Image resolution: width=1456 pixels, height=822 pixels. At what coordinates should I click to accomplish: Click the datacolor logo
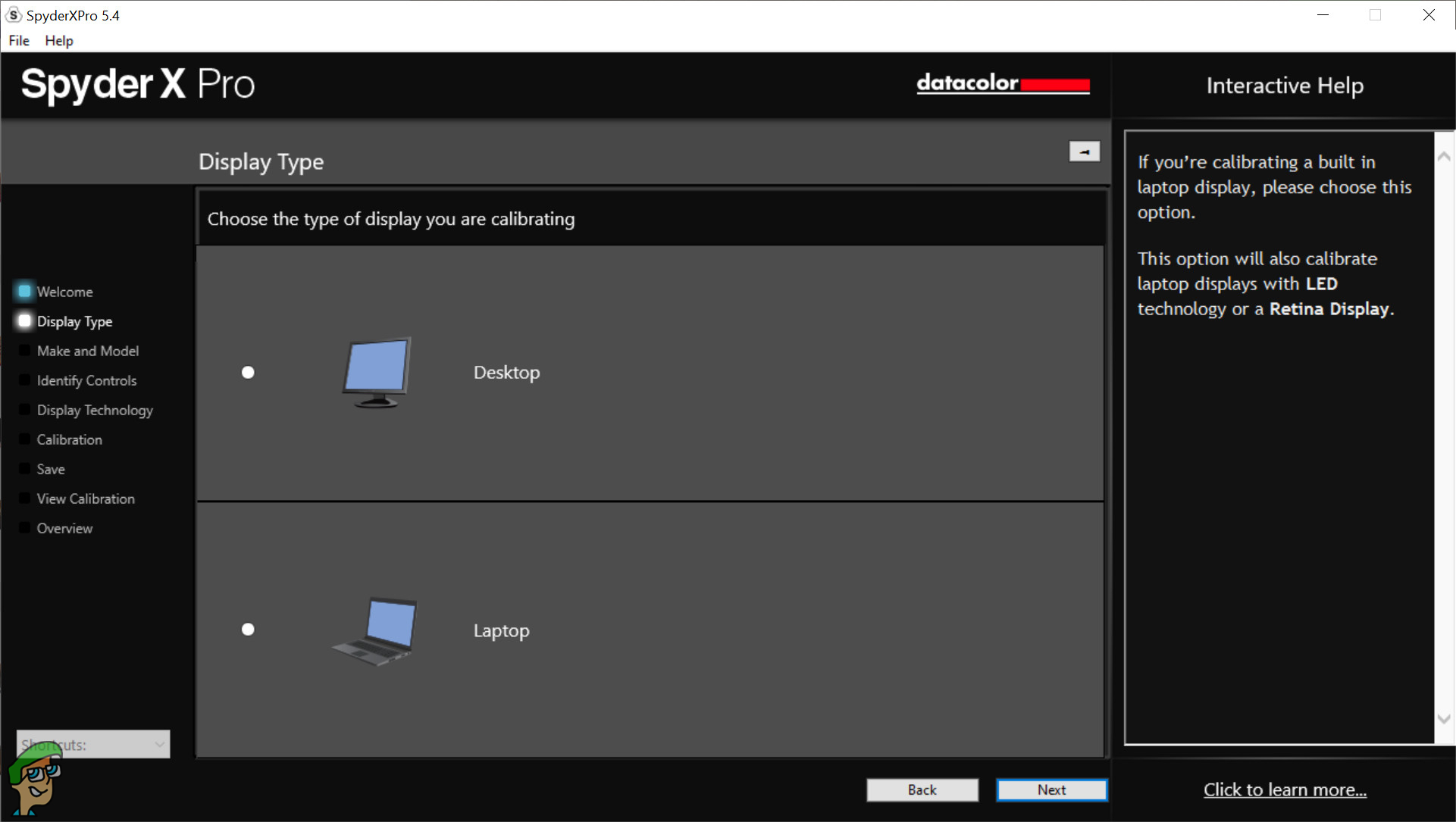click(x=1002, y=83)
